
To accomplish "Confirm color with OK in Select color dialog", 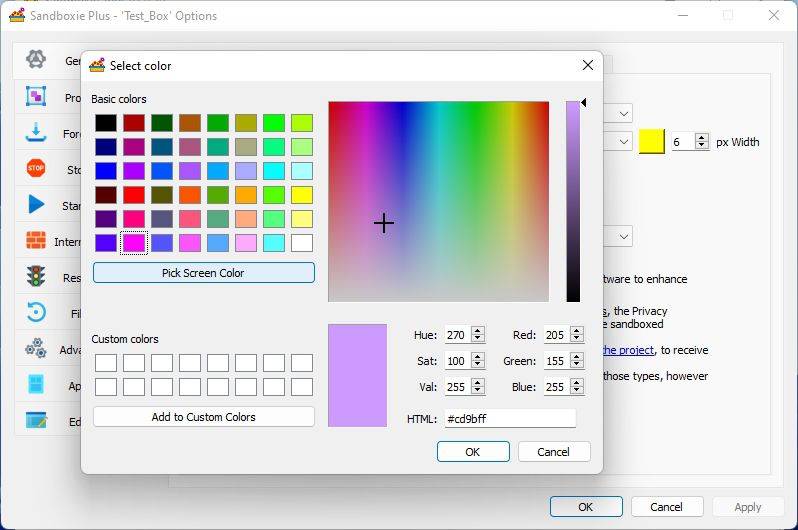I will (x=473, y=452).
